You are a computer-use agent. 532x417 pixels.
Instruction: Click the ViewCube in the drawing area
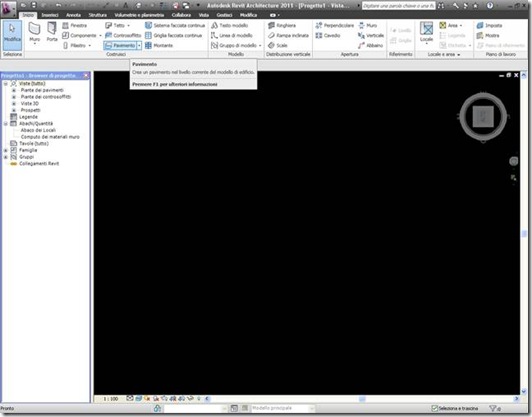[483, 116]
